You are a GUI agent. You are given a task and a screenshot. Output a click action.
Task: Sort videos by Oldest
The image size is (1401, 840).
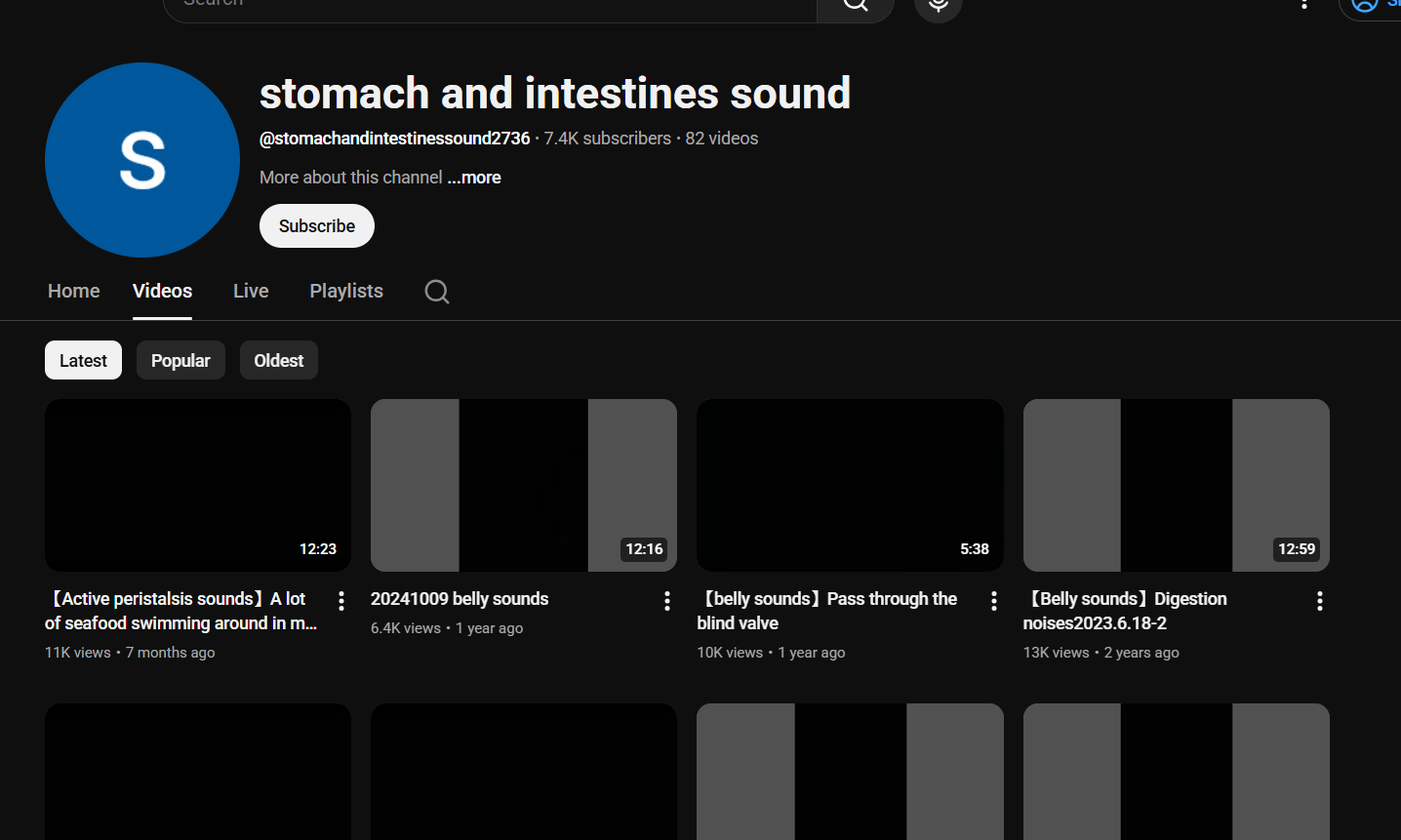(x=278, y=360)
